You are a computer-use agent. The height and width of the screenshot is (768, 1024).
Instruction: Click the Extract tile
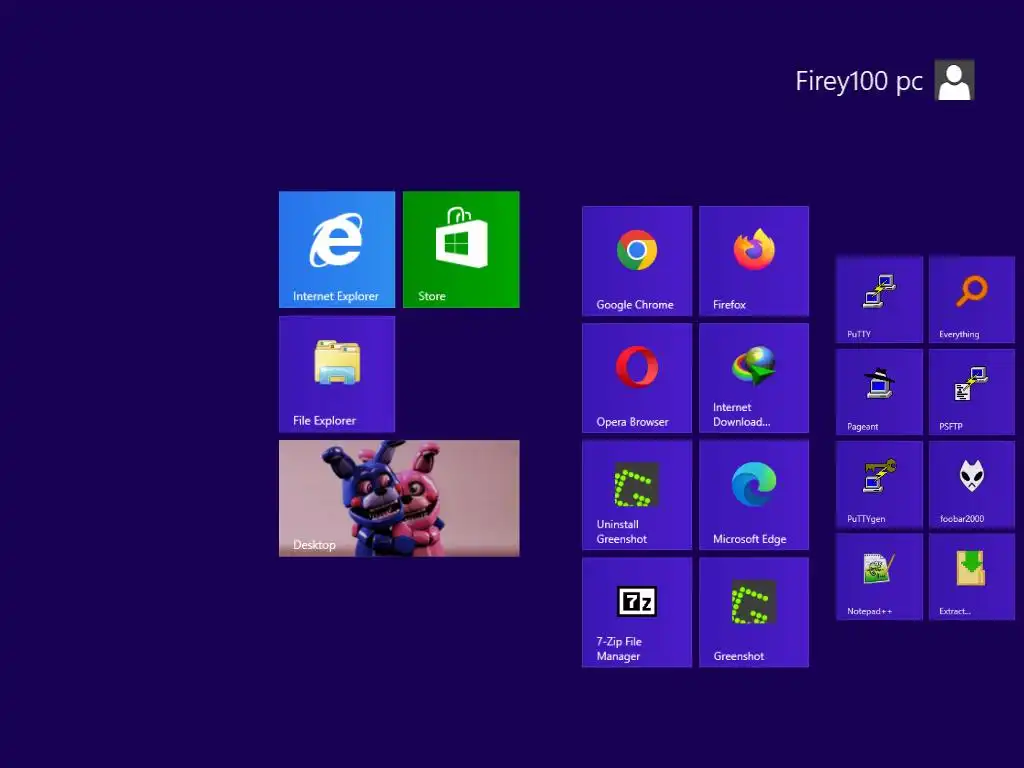(x=972, y=577)
